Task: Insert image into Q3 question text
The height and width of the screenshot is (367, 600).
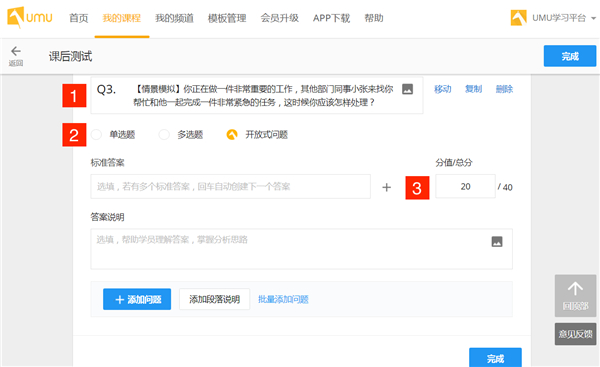Action: click(x=408, y=89)
